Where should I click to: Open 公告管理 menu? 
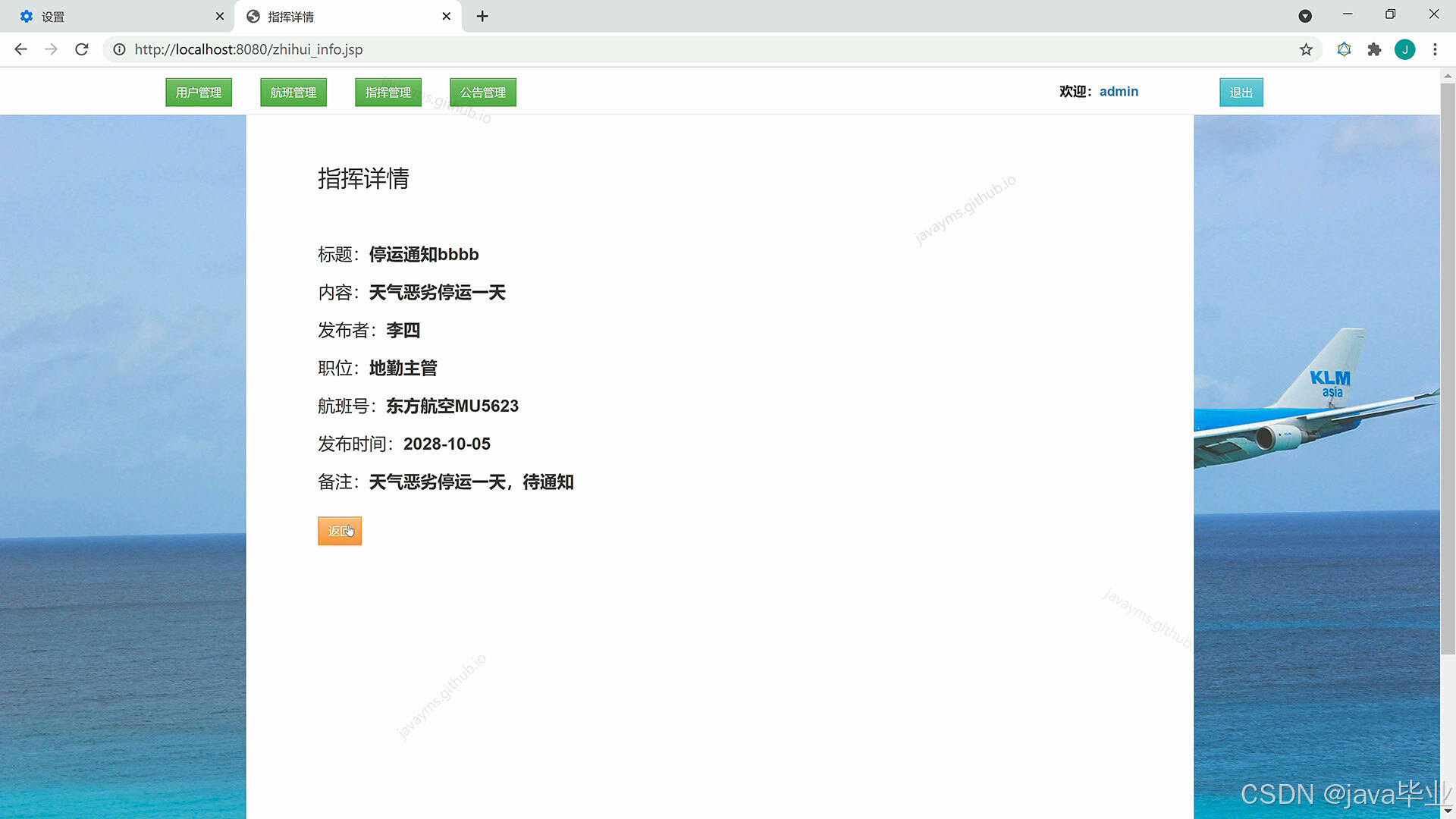(x=483, y=93)
